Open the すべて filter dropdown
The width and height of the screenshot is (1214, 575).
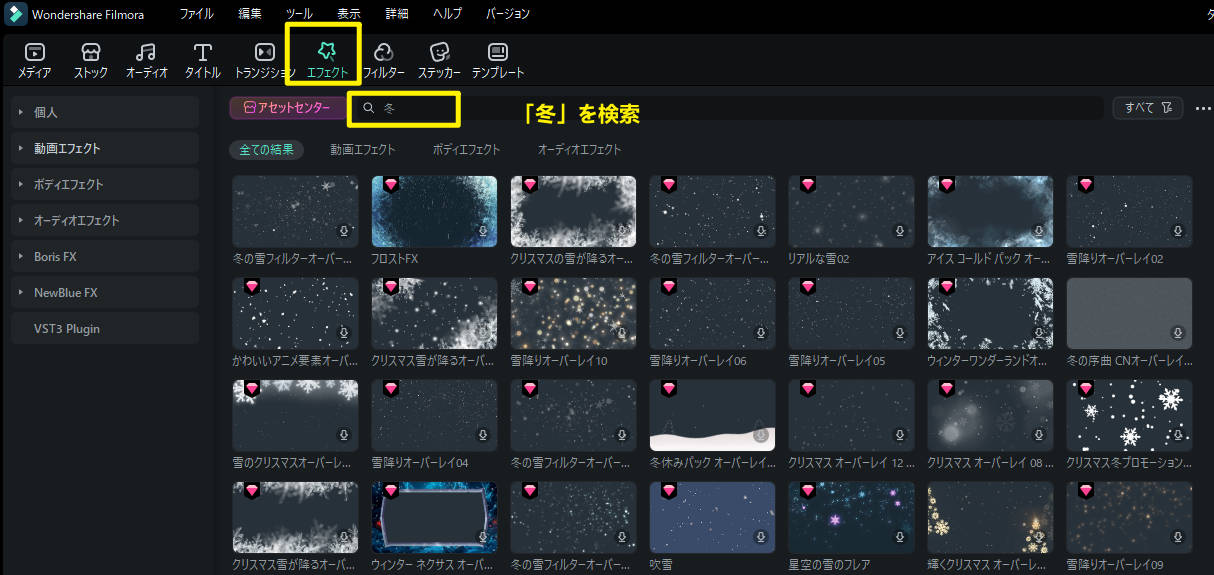(1148, 108)
